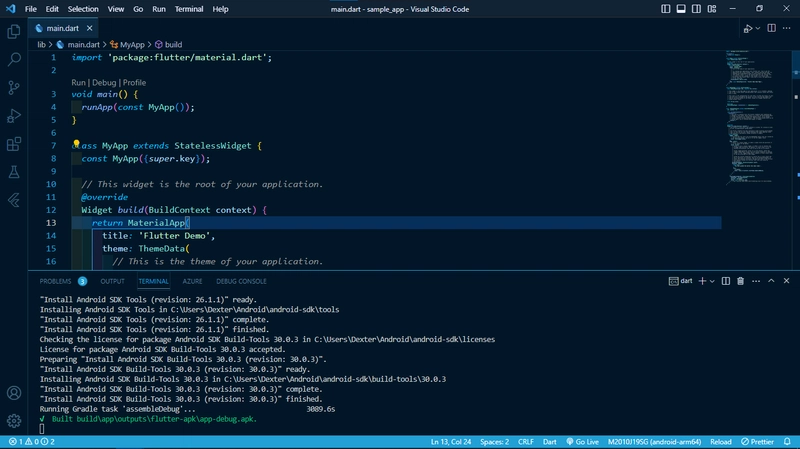This screenshot has width=800, height=449.
Task: Select CRLF line ending in status bar
Action: coord(527,441)
